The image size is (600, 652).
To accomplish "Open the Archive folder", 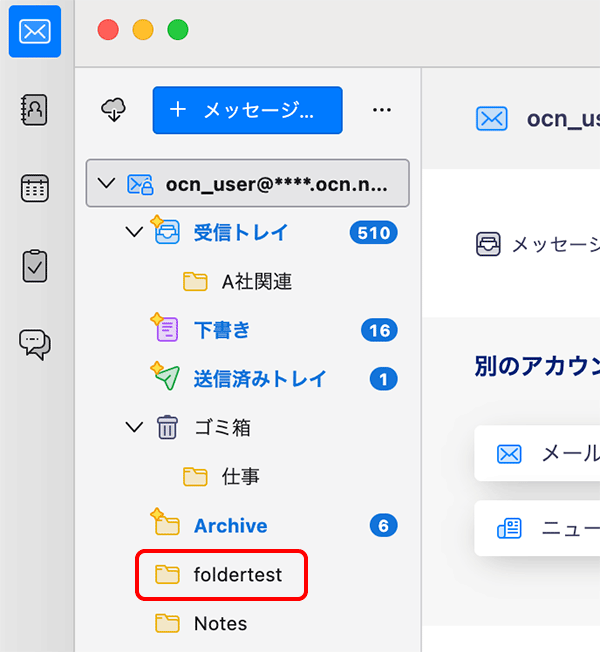I will coord(230,526).
